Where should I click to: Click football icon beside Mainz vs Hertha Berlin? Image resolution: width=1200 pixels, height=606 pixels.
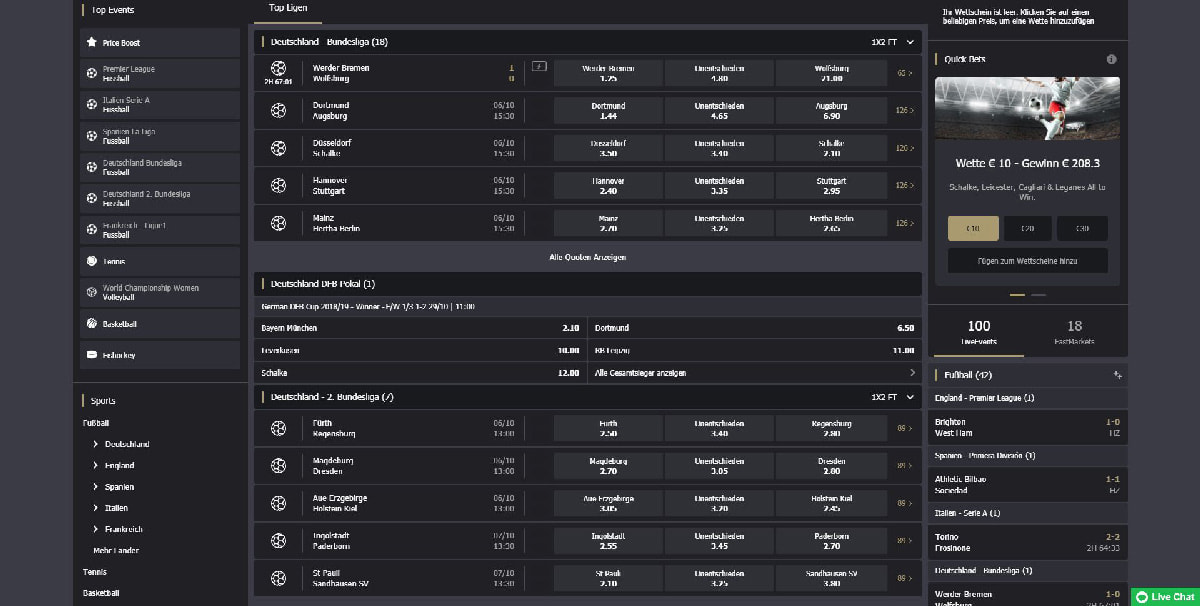tap(278, 223)
